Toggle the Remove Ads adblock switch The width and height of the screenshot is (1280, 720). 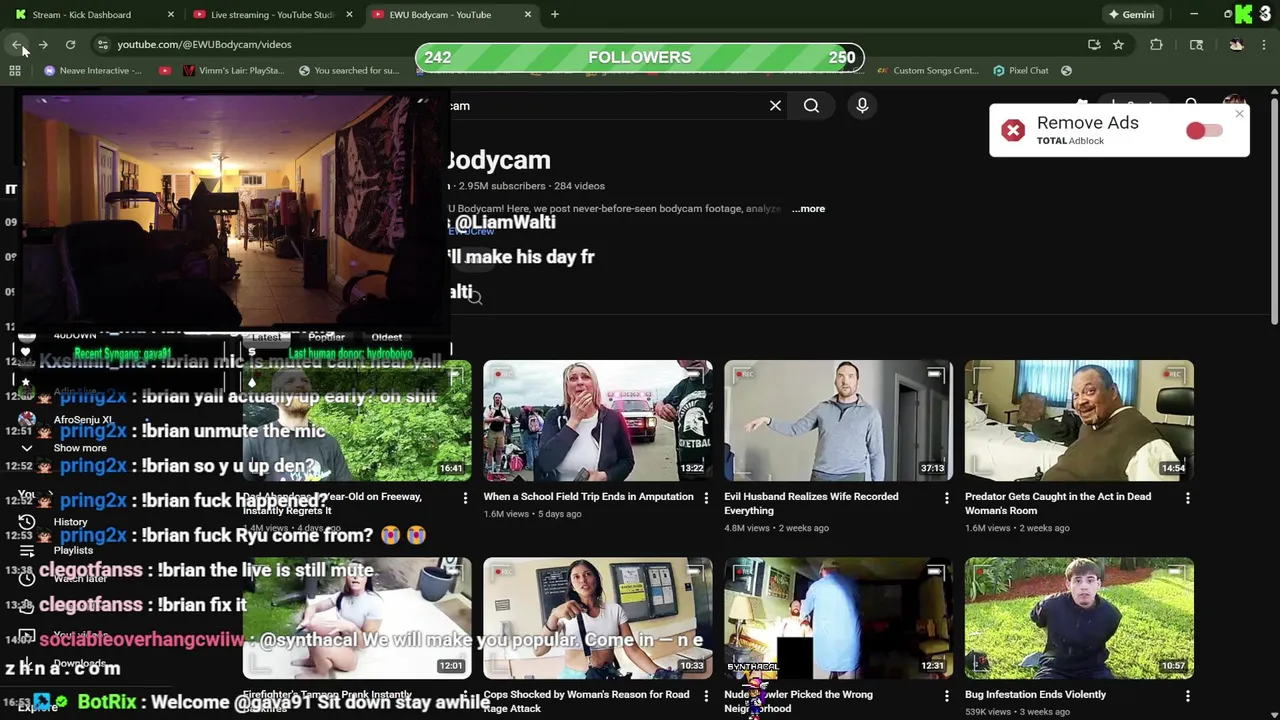(x=1204, y=131)
